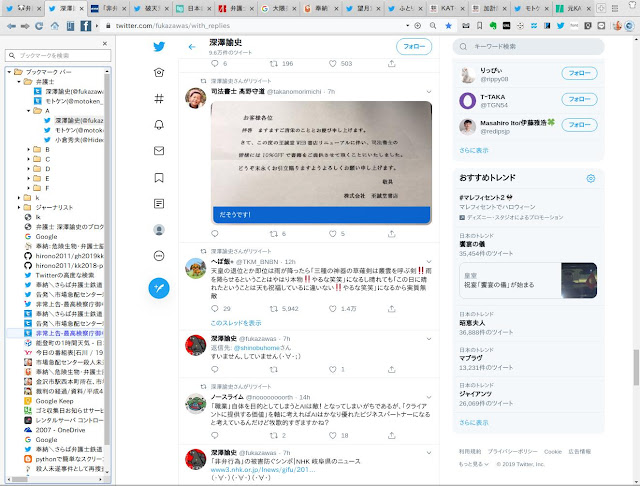Follow りっぴぃ @rippy08
This screenshot has width=640, height=486.
579,73
